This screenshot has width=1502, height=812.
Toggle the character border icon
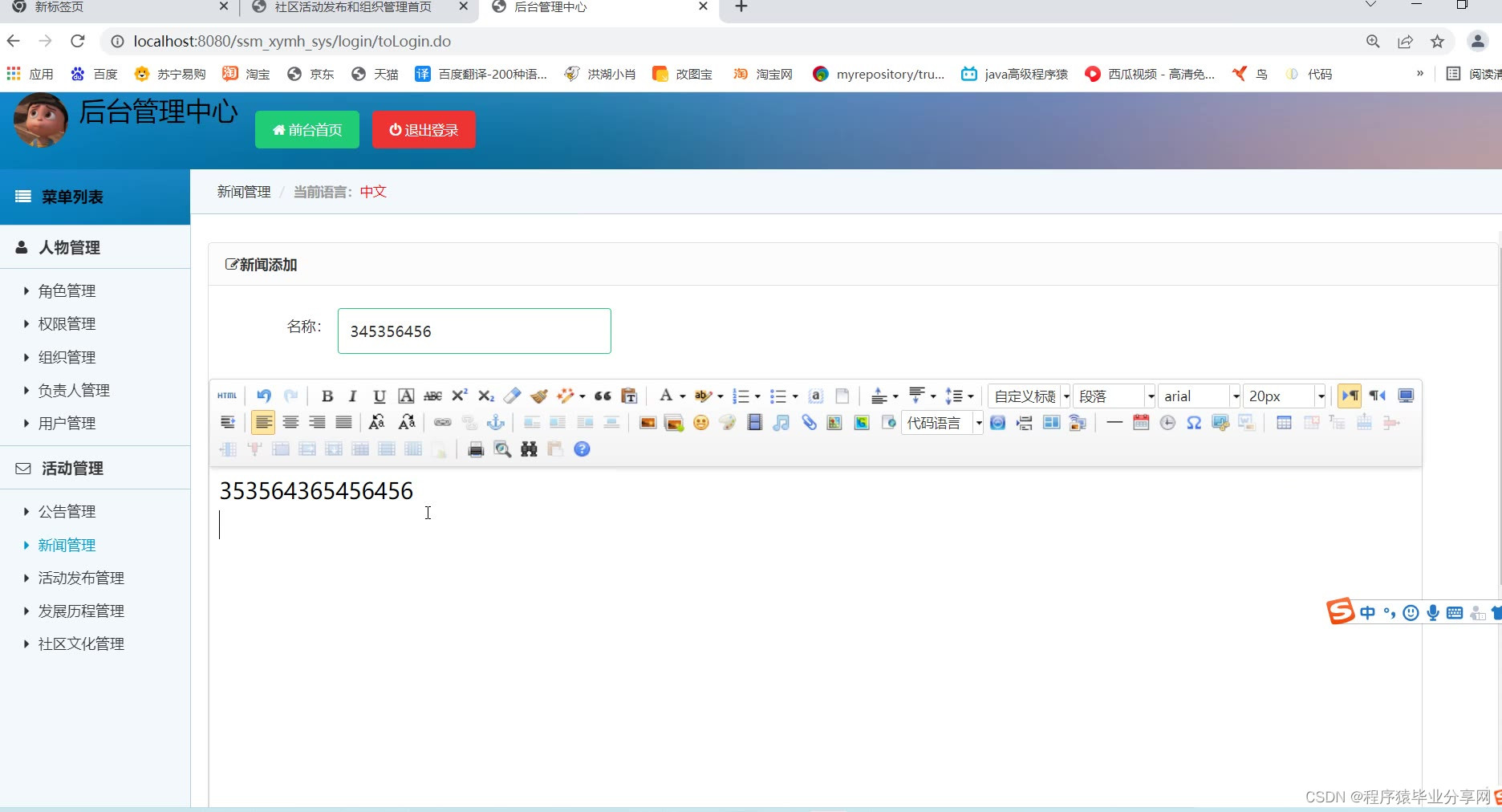point(406,396)
